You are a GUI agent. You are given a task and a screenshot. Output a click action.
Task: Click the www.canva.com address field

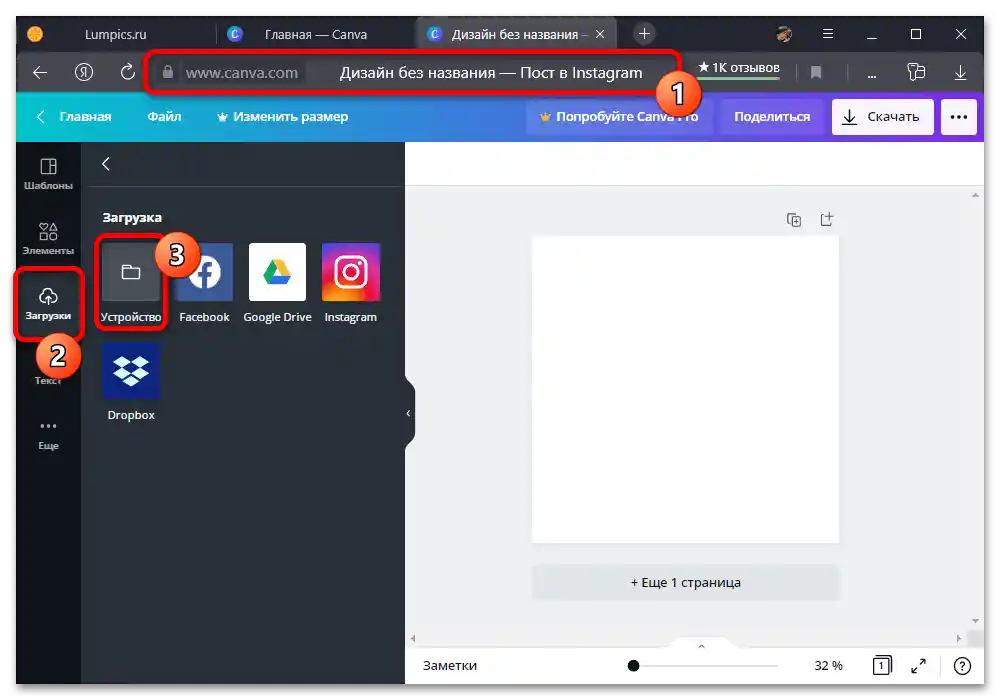click(x=241, y=73)
